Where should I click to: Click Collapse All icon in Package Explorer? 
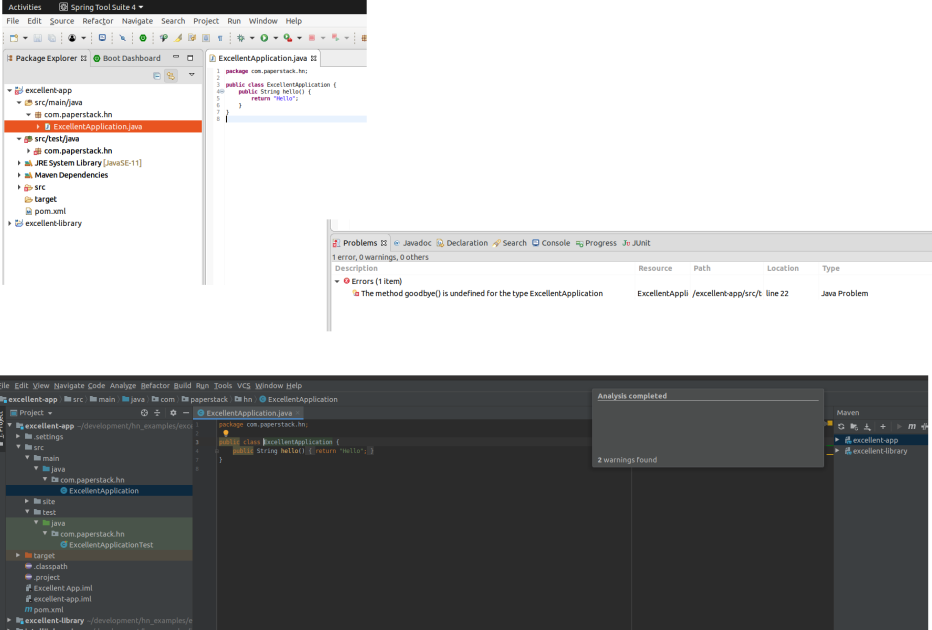(x=157, y=75)
